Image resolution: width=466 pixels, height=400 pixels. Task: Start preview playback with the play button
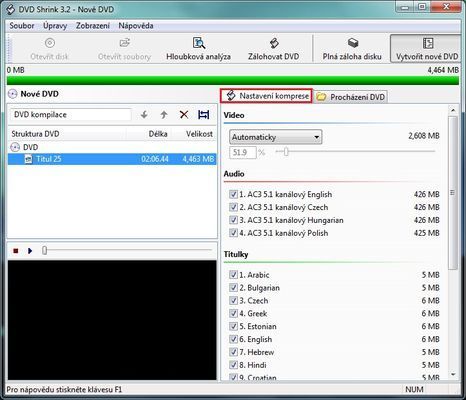(x=30, y=251)
